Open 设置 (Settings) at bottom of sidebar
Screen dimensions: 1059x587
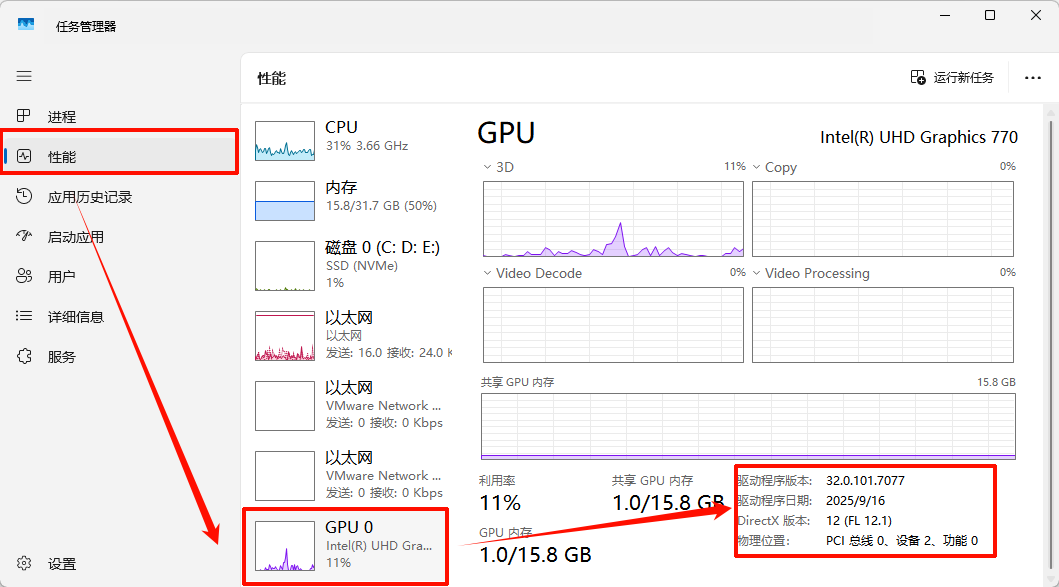(61, 564)
